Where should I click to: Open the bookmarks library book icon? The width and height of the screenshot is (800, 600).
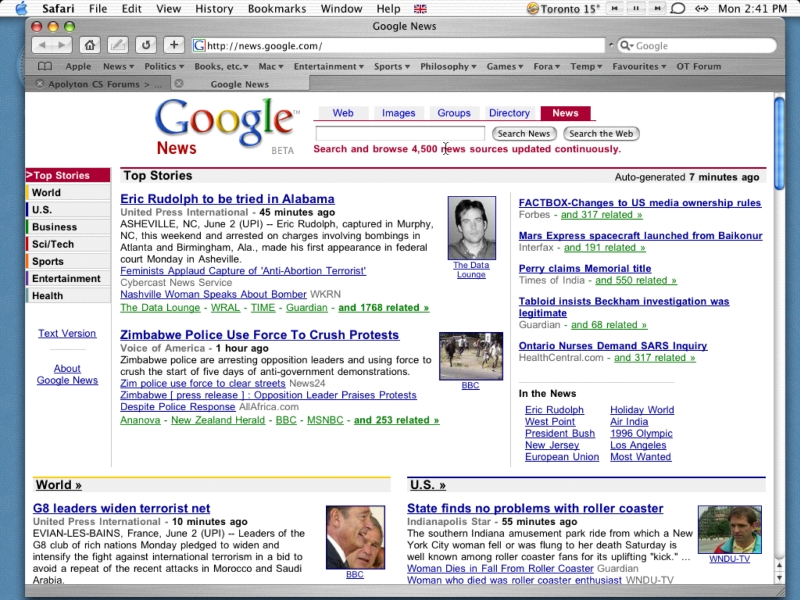click(45, 66)
